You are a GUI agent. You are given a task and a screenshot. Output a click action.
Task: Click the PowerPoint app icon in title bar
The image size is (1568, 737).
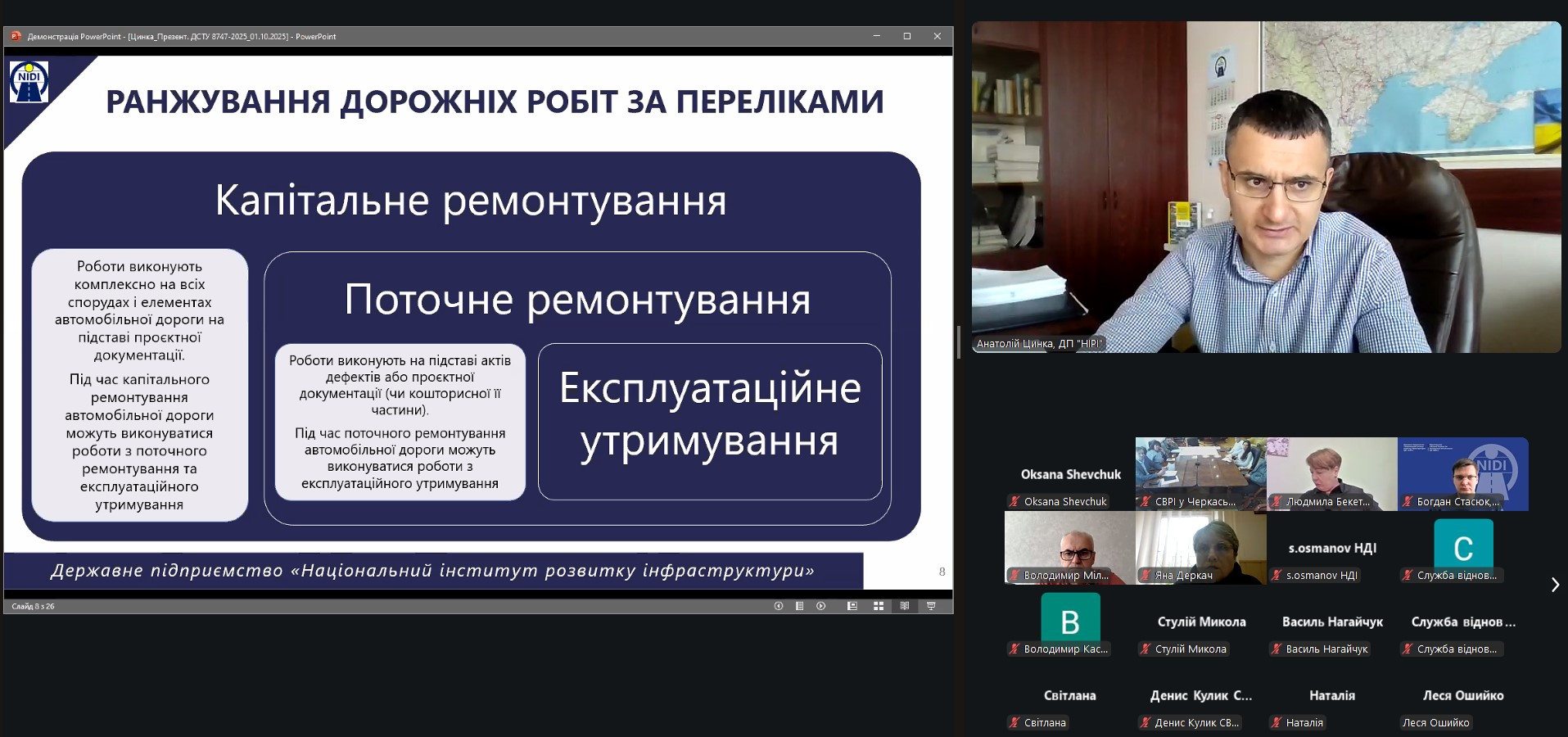[15, 36]
